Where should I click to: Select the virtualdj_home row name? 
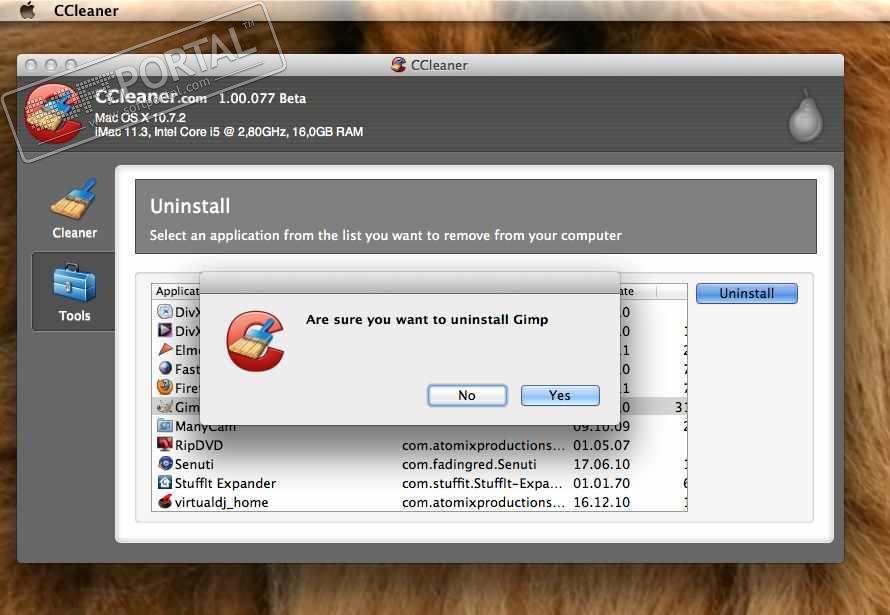point(221,503)
